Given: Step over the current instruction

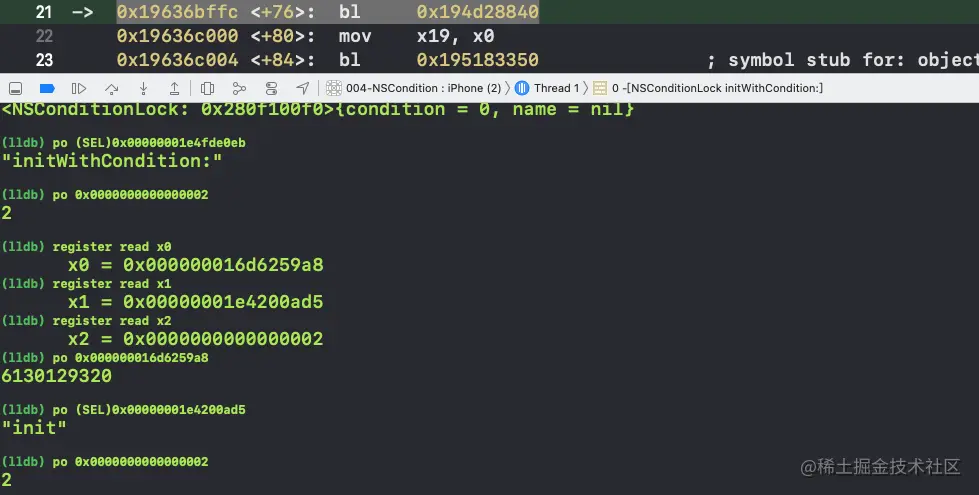Looking at the screenshot, I should click(x=112, y=89).
